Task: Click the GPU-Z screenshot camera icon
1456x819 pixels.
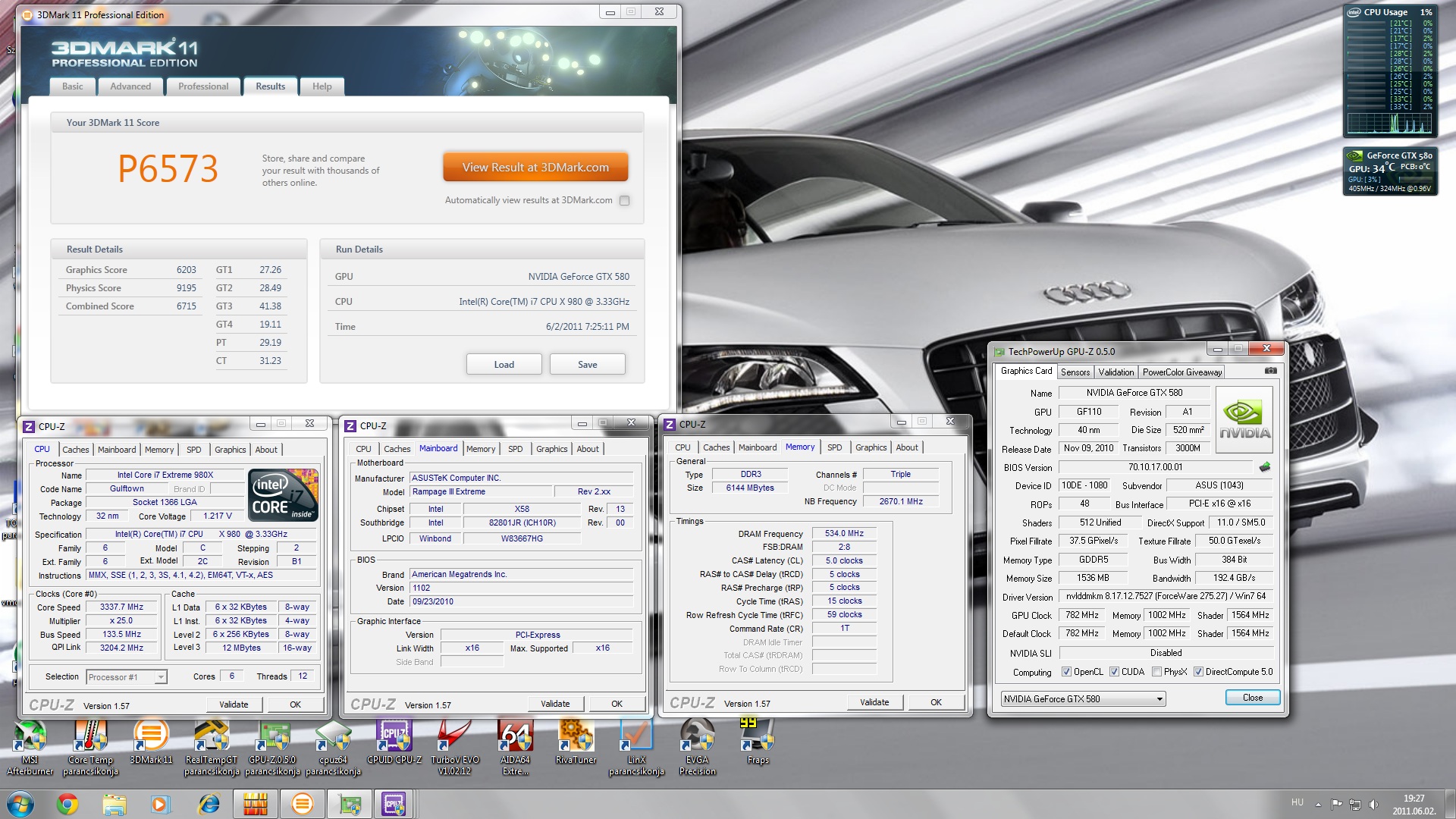Action: tap(1271, 371)
